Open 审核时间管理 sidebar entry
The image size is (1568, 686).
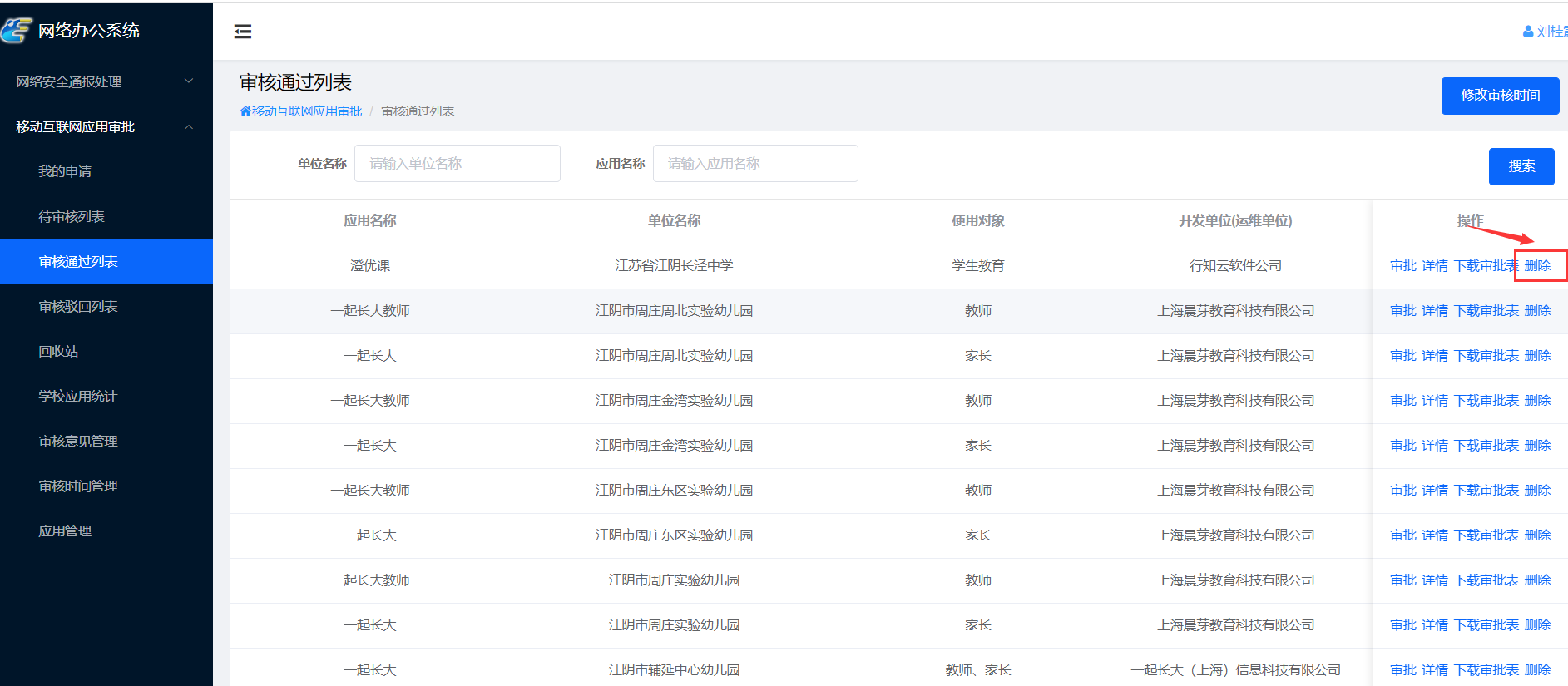tap(78, 486)
